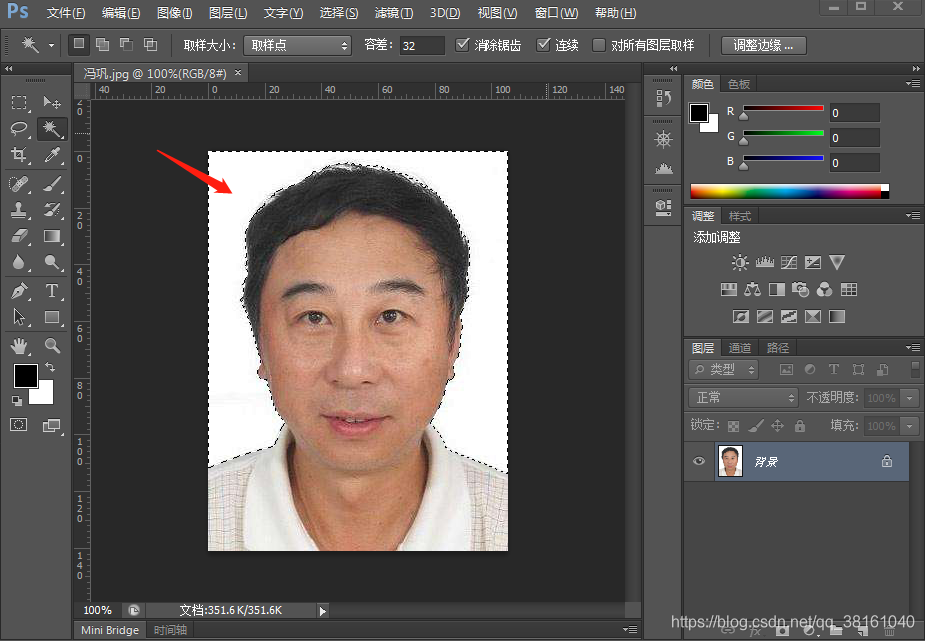Click the 背景 layer thumbnail
This screenshot has height=641, width=925.
click(730, 461)
